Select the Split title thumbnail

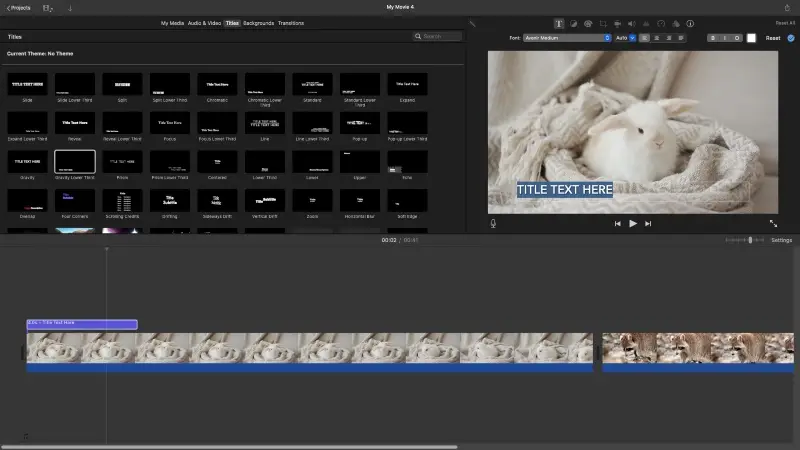(x=122, y=84)
